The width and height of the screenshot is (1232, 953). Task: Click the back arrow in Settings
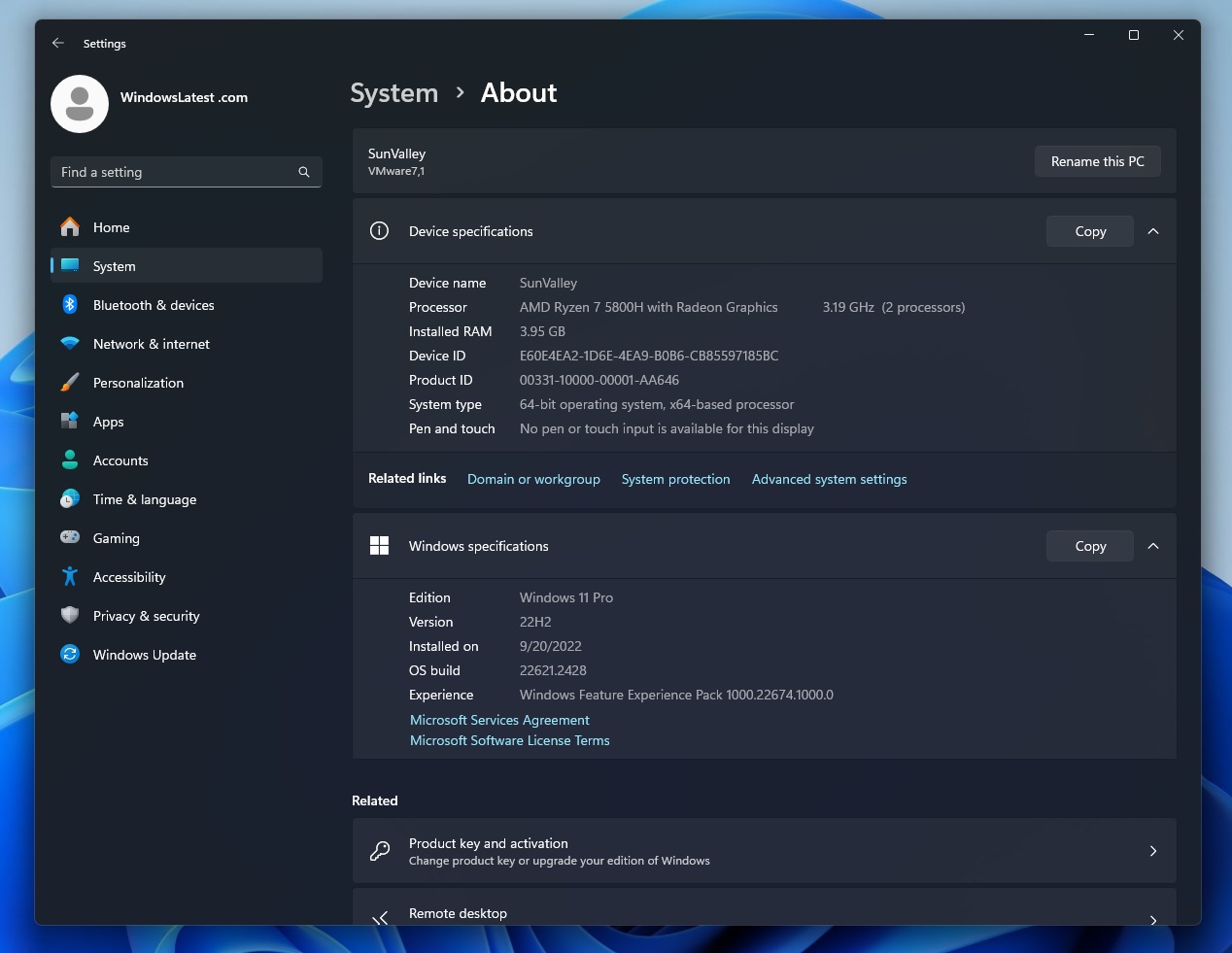point(58,43)
